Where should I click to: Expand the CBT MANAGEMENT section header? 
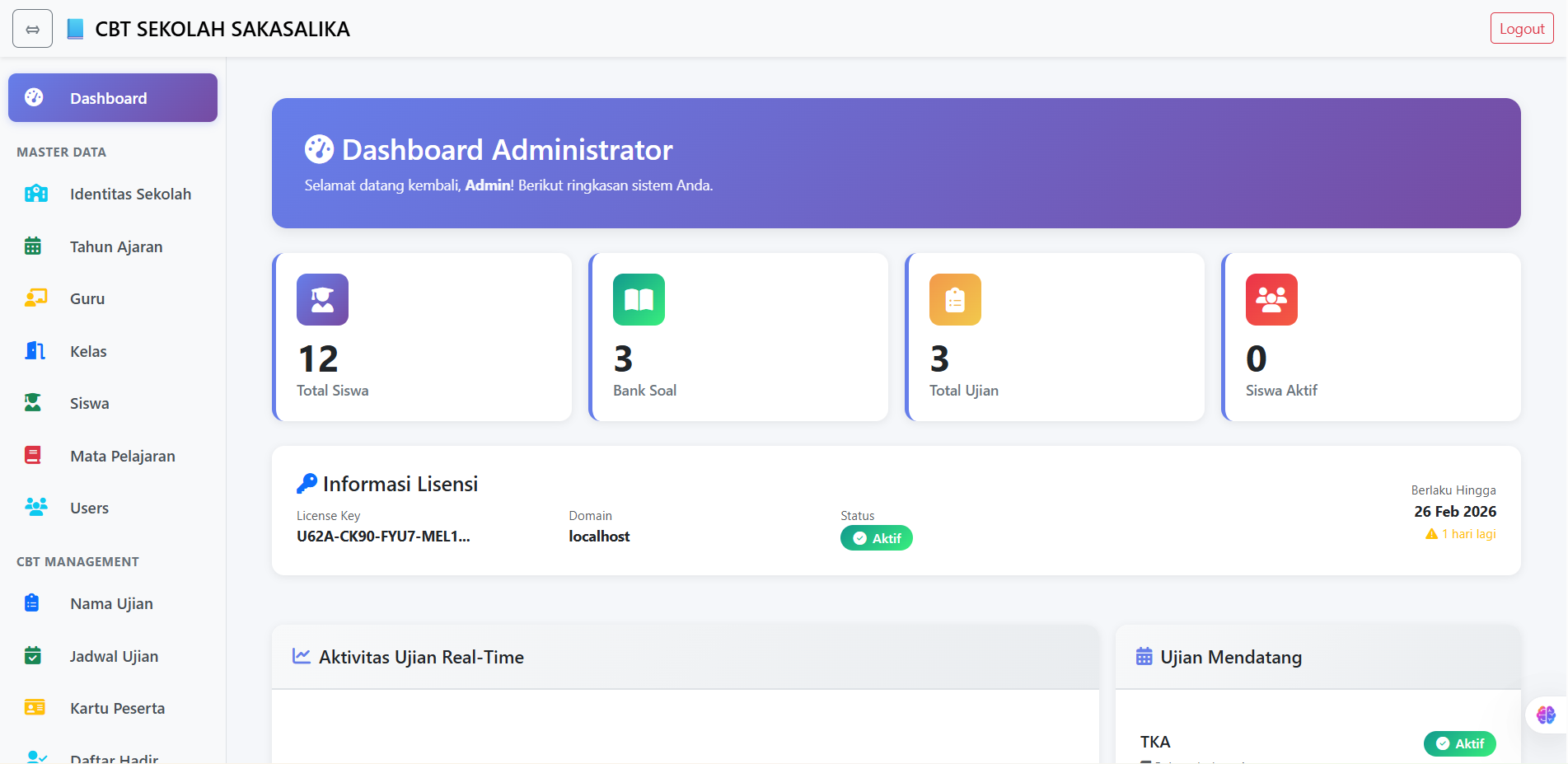pos(77,561)
